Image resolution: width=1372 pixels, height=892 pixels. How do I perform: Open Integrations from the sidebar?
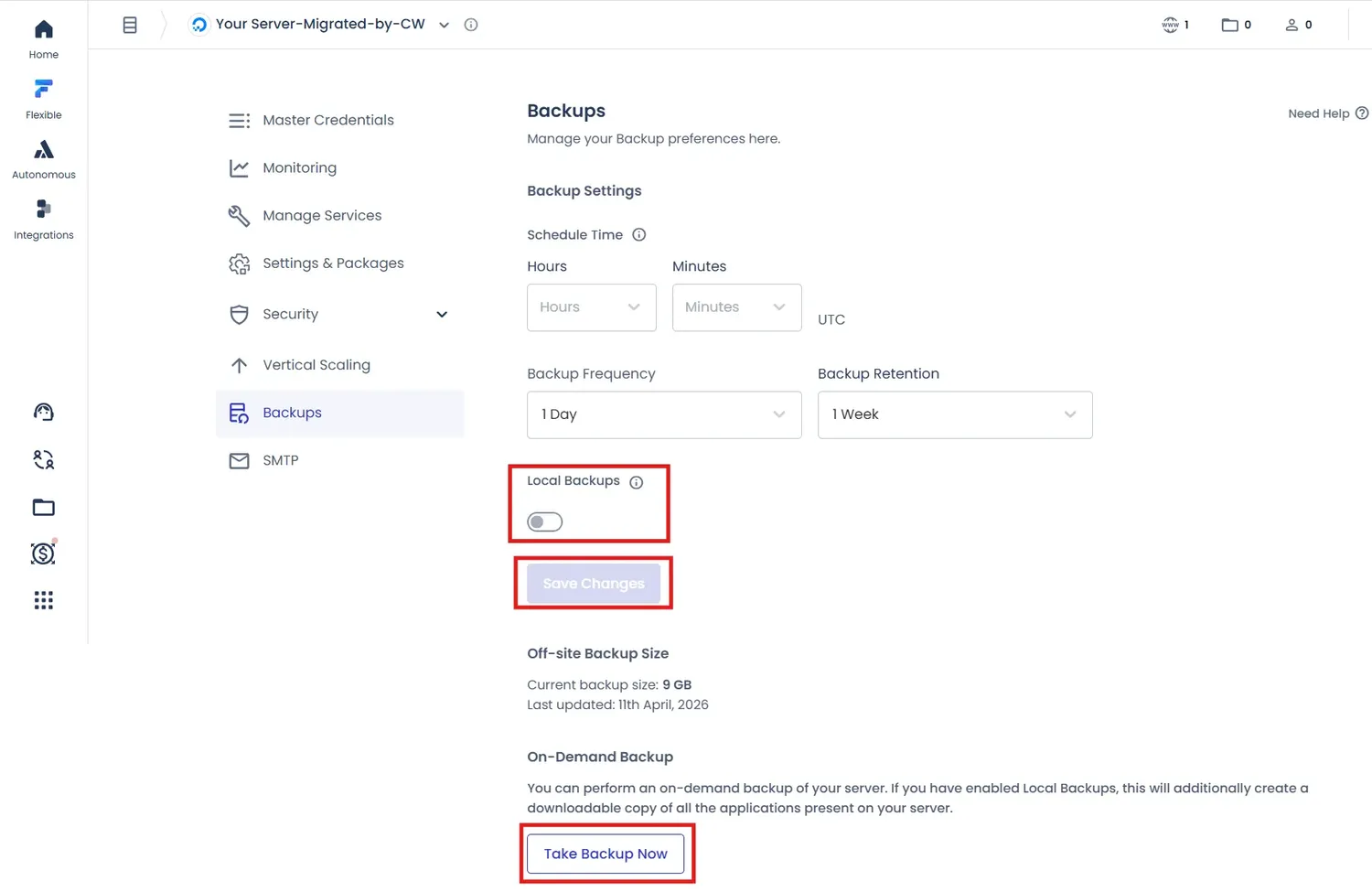pos(43,220)
